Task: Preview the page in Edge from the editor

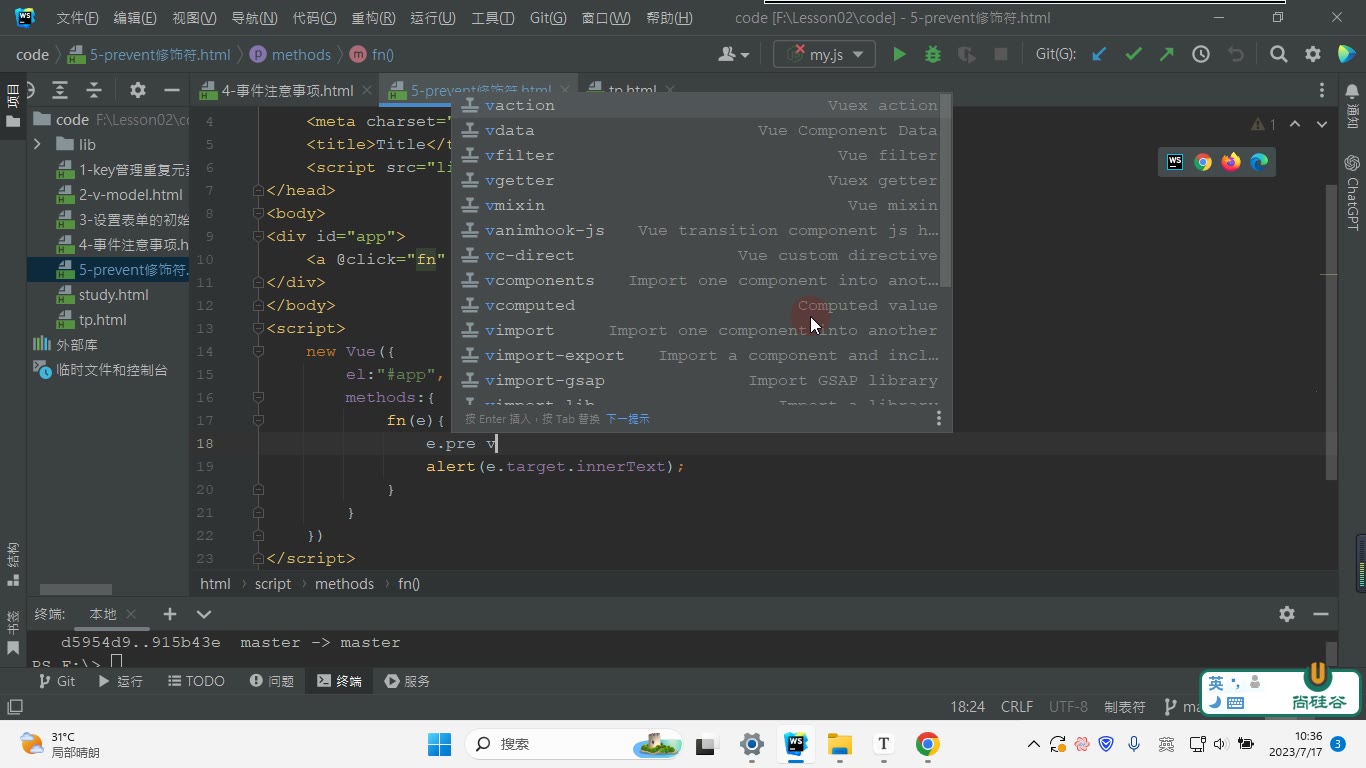Action: tap(1259, 162)
